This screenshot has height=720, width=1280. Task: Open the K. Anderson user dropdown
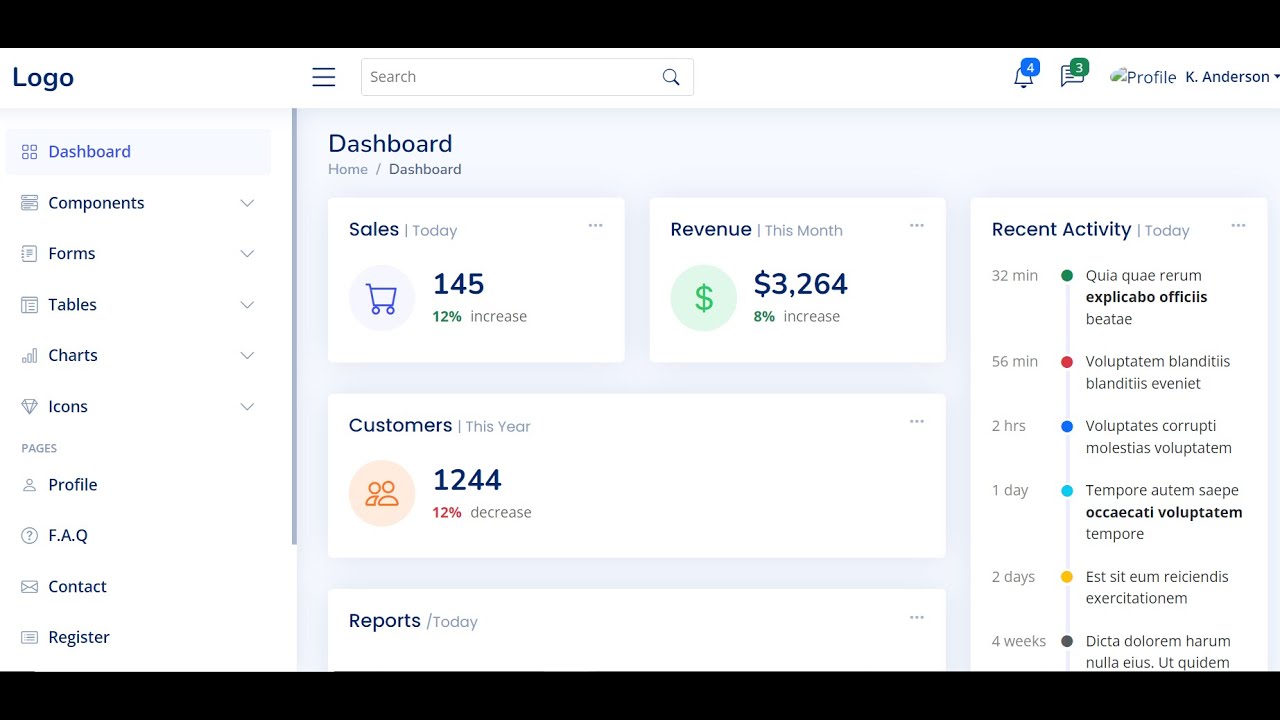1232,77
